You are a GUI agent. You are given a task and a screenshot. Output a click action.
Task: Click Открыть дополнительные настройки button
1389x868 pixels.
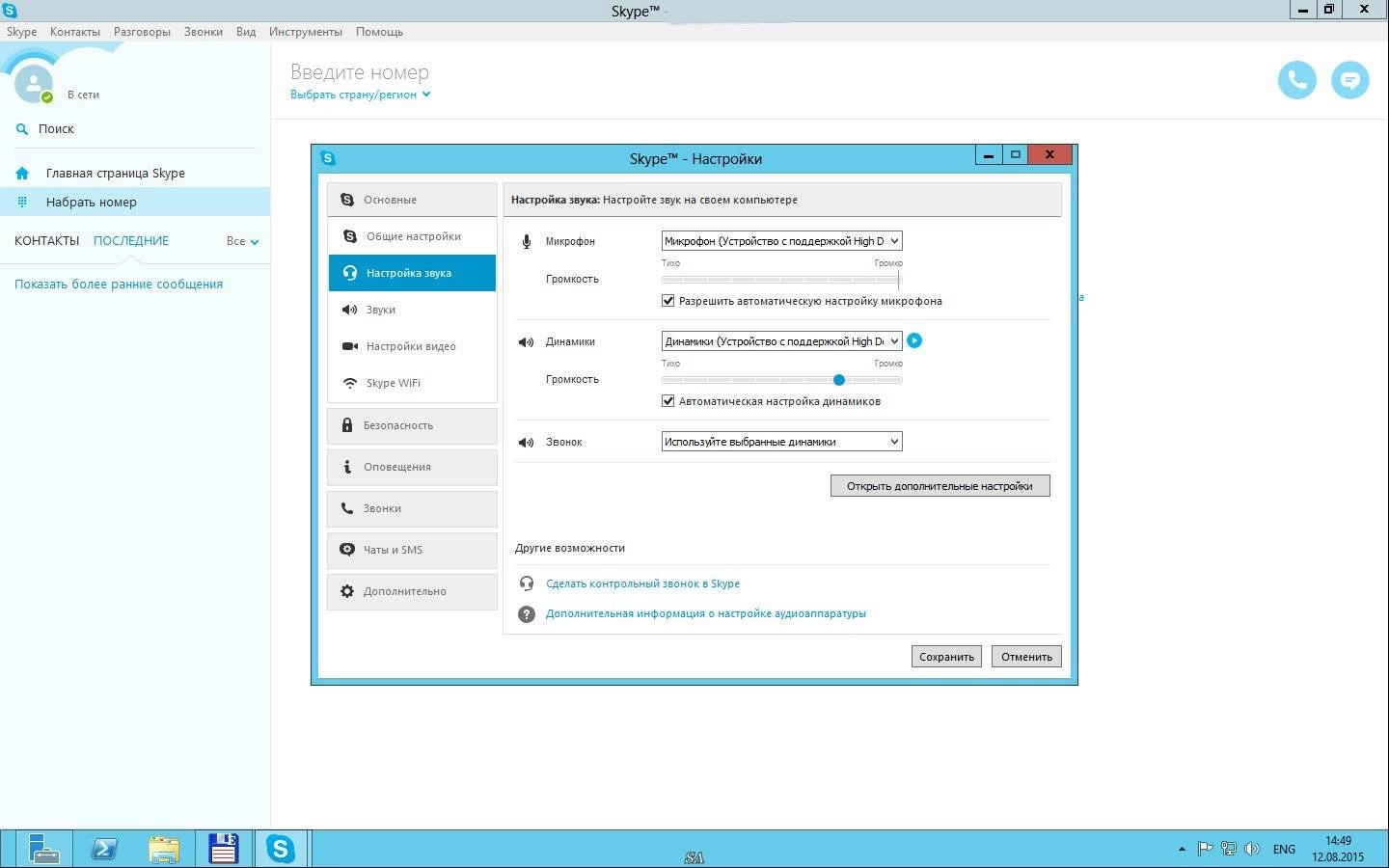(940, 486)
